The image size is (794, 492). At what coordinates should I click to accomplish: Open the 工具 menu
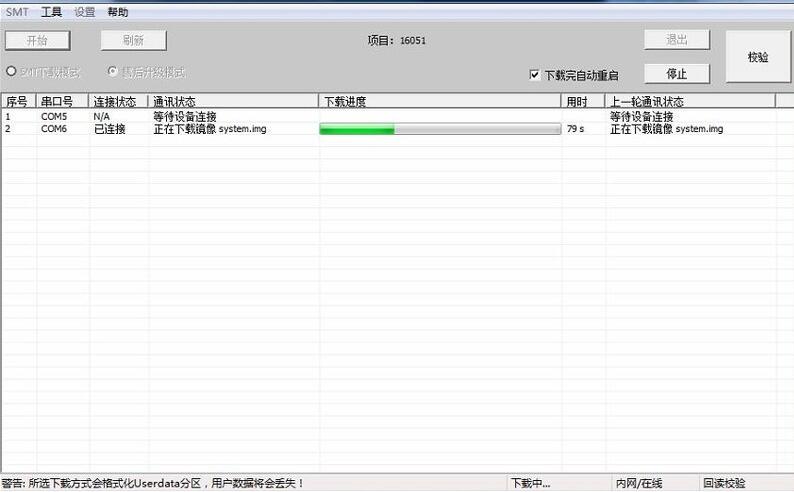click(x=51, y=12)
